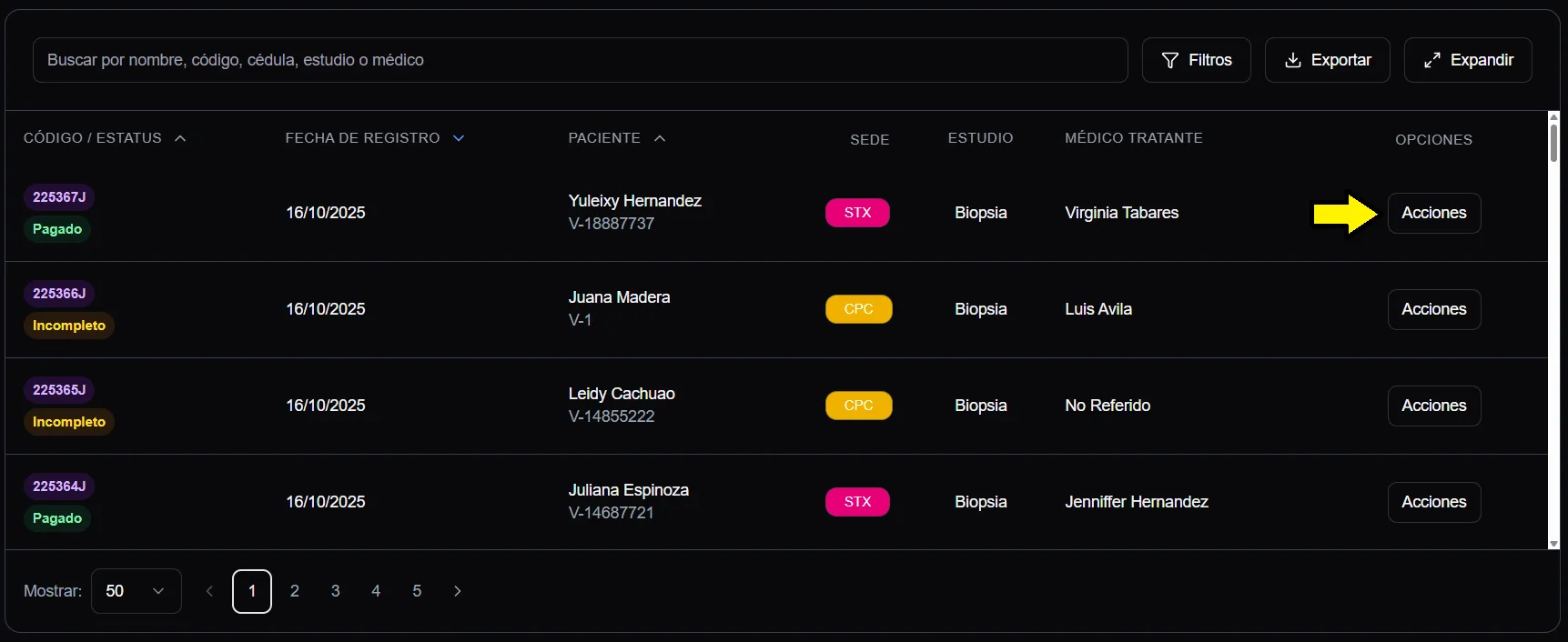This screenshot has height=642, width=1568.
Task: Go to previous page chevron
Action: pos(209,591)
